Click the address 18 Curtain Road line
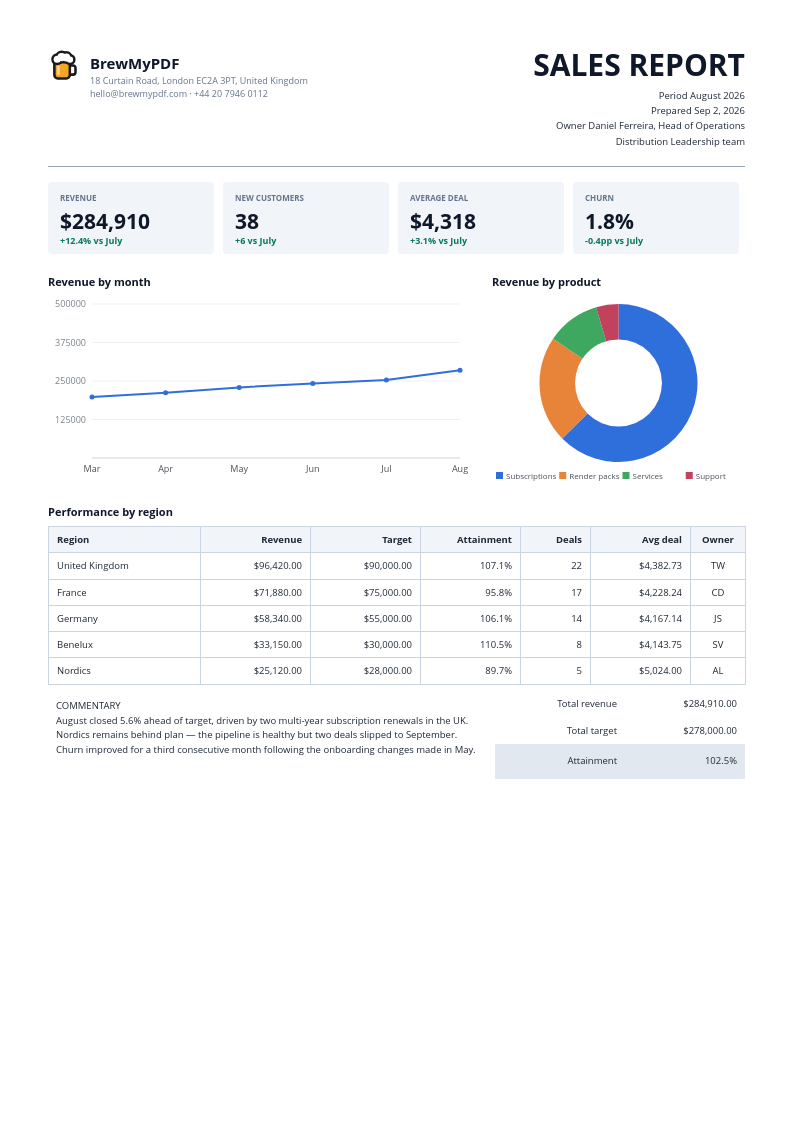794x1123 pixels. [199, 81]
